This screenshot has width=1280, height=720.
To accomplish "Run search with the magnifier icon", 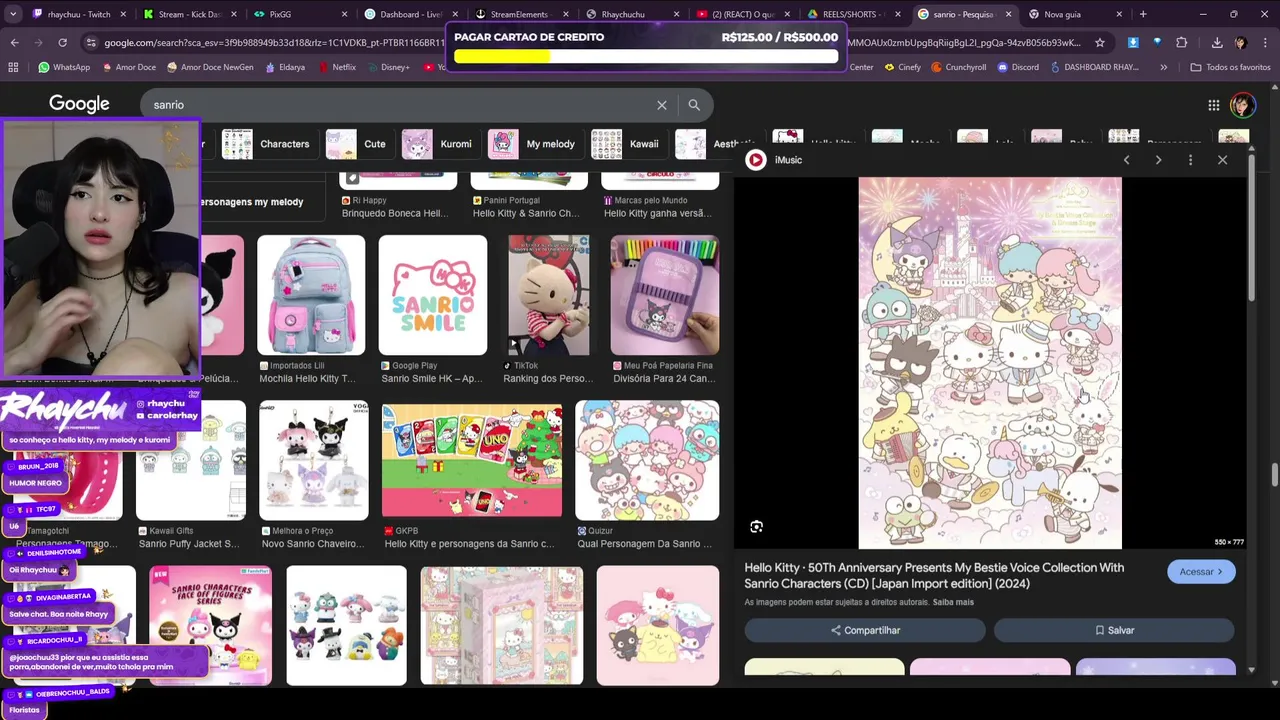I will pyautogui.click(x=694, y=105).
